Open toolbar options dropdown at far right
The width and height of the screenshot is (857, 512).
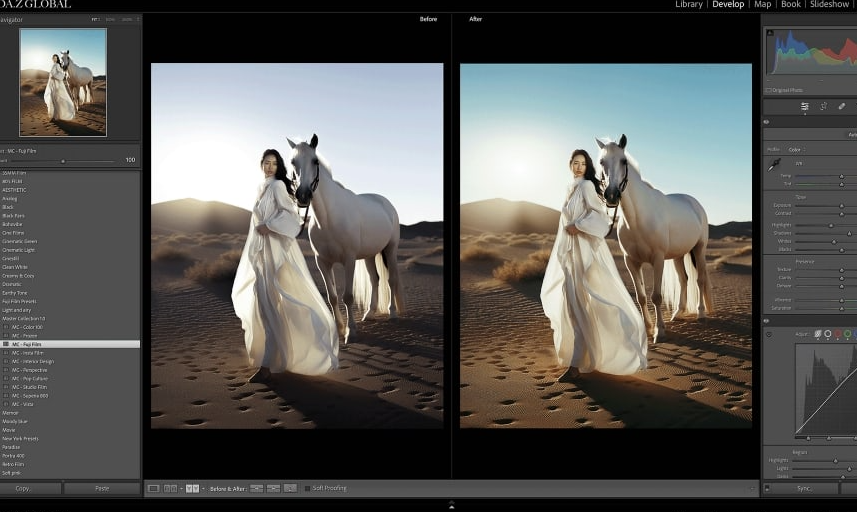(x=752, y=489)
